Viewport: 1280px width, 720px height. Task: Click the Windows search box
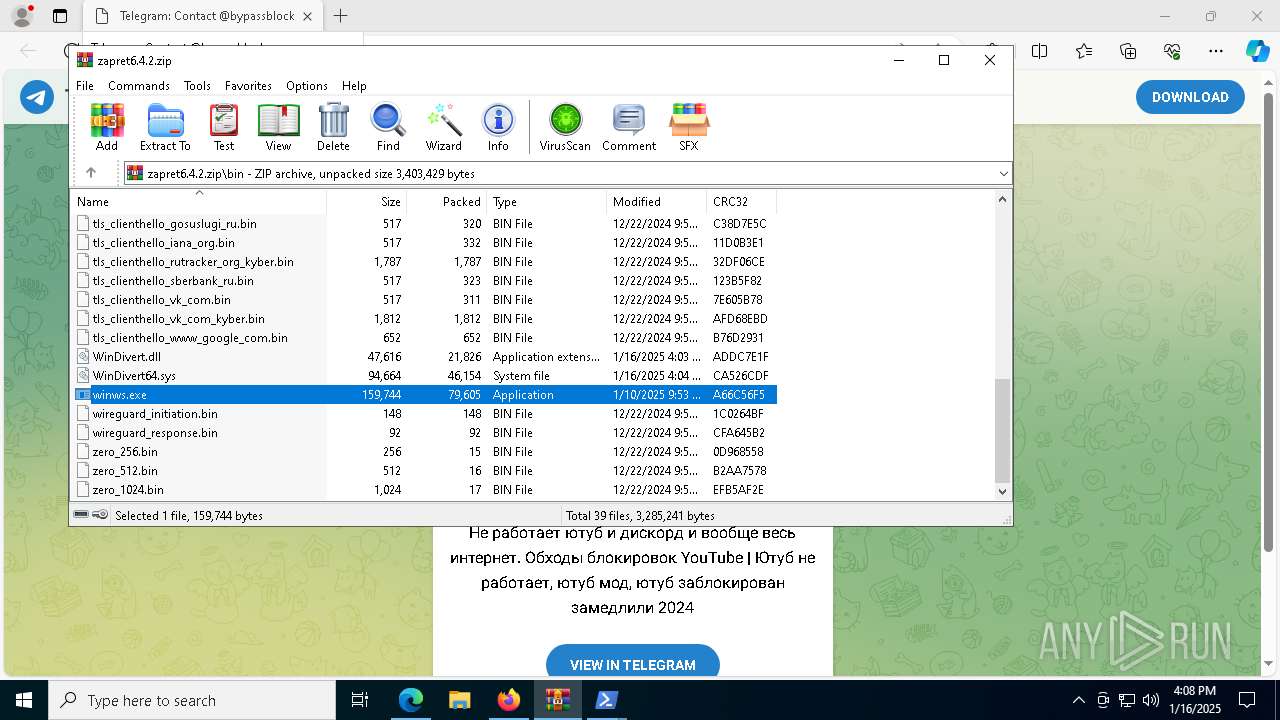[x=192, y=700]
